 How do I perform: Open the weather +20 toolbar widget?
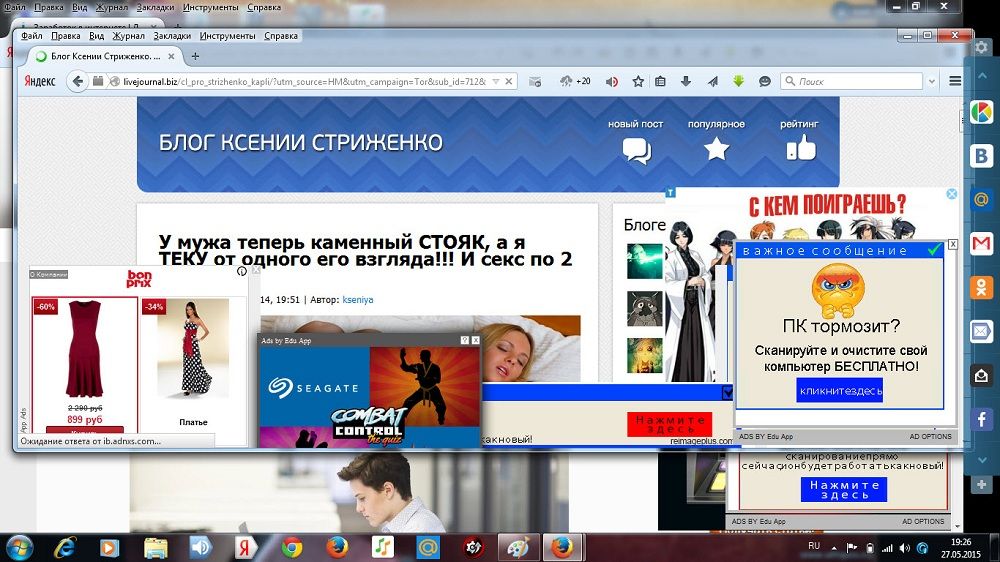pyautogui.click(x=575, y=81)
